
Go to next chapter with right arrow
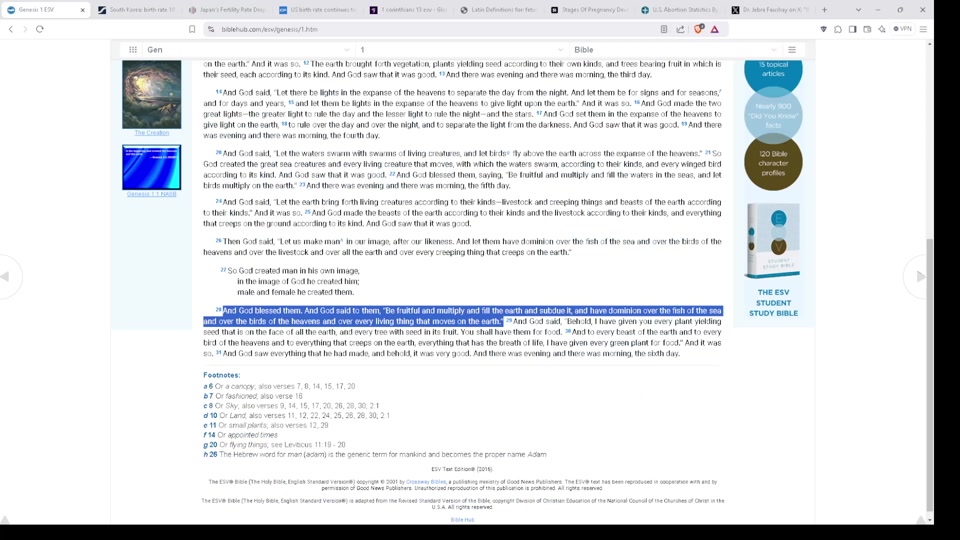pos(920,277)
